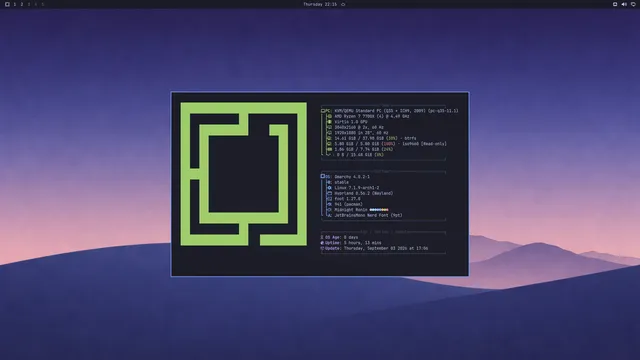The width and height of the screenshot is (640, 360).
Task: Click the kernel icon beside the Linux line
Action: coord(329,188)
